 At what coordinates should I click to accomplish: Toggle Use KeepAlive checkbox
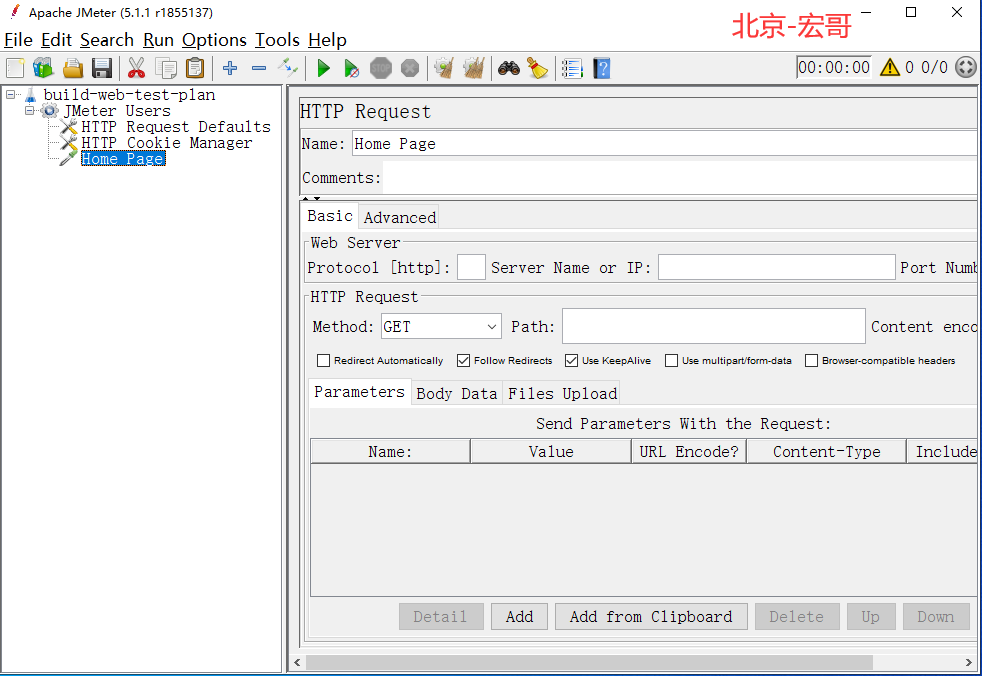[x=571, y=360]
